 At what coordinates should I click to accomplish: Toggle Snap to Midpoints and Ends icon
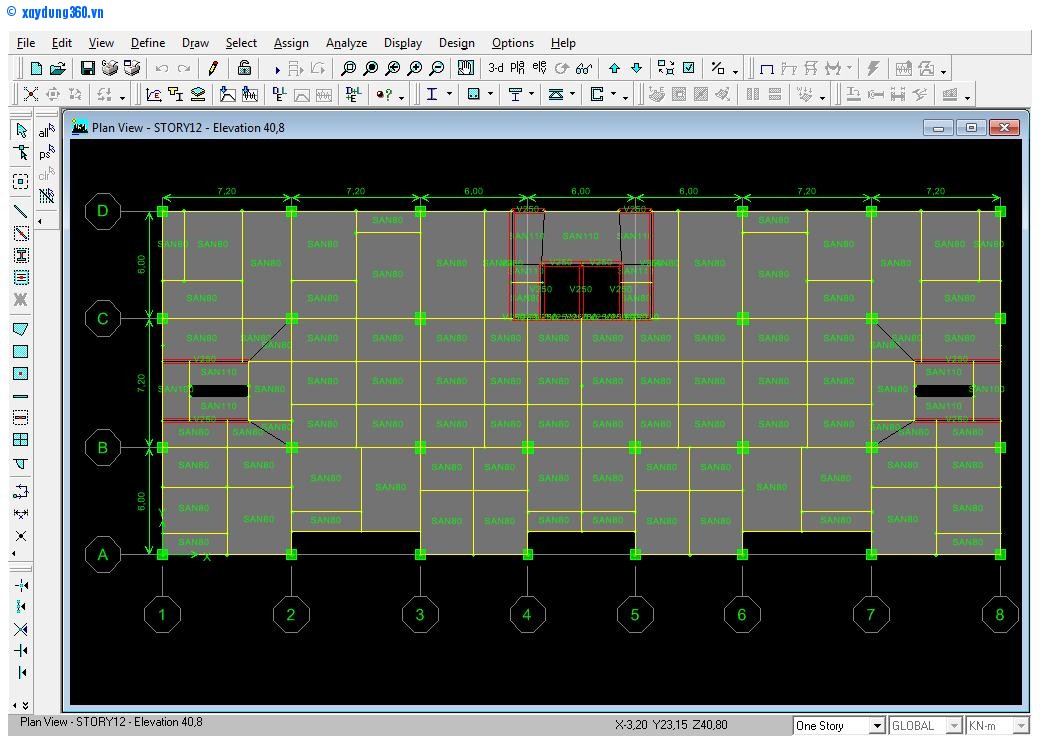21,607
